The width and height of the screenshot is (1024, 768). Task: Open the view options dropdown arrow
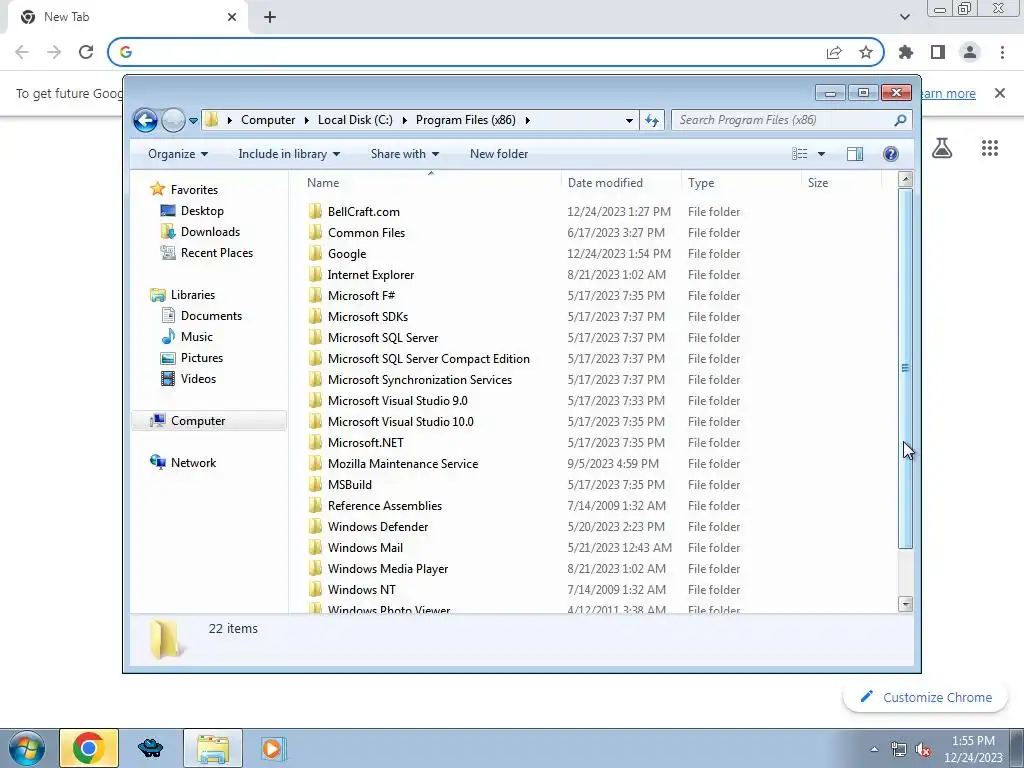(x=822, y=154)
